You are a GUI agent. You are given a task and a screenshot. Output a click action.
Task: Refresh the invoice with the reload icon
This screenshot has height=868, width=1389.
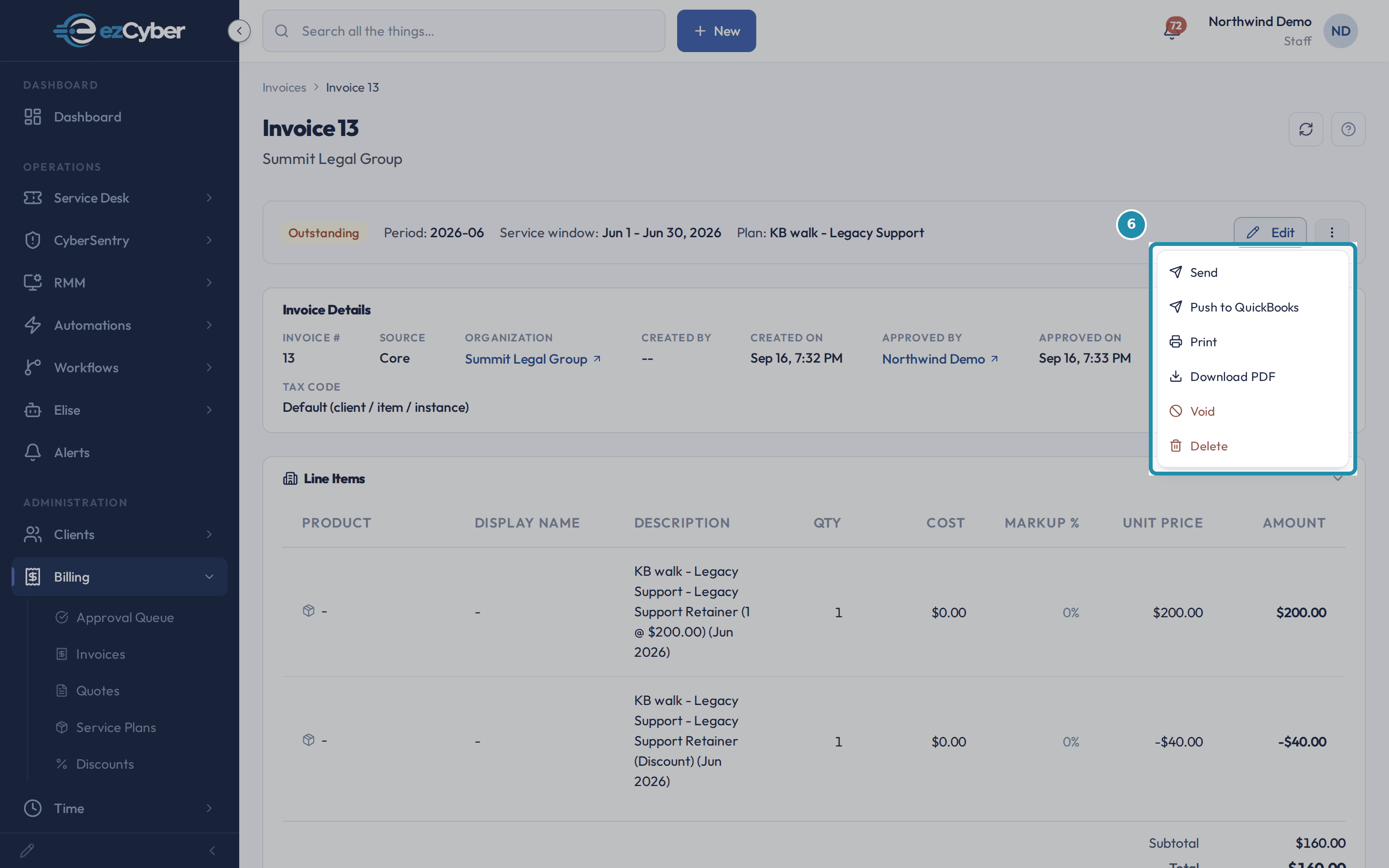tap(1306, 129)
